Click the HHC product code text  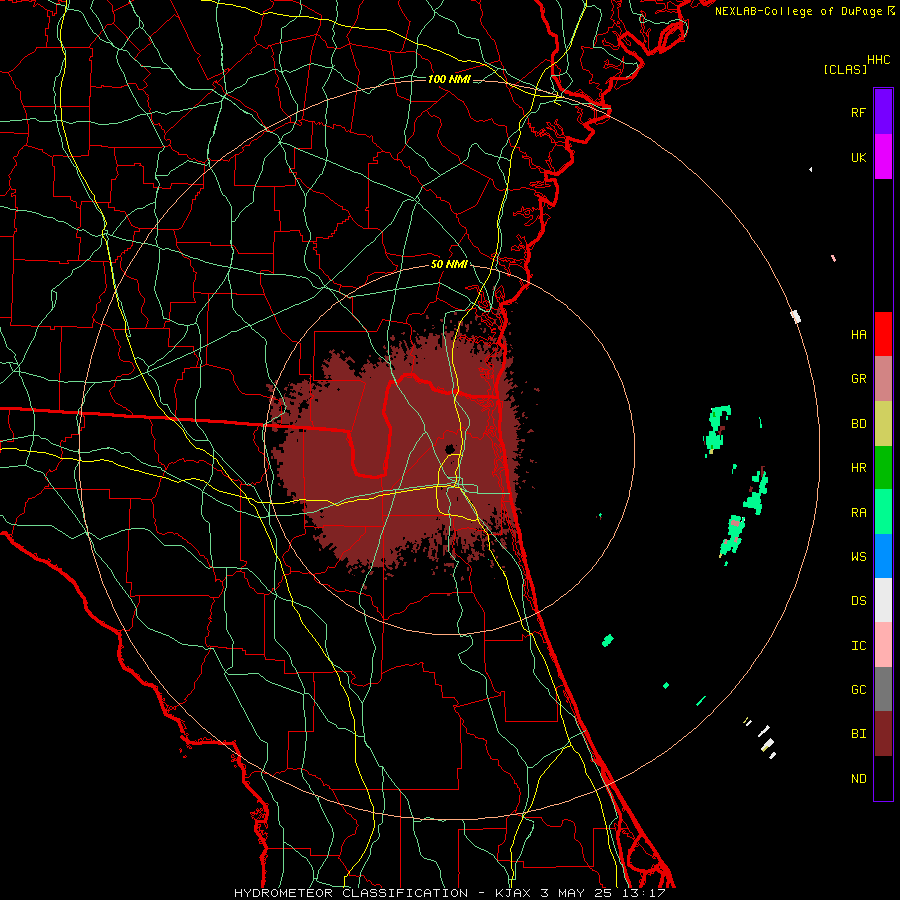tap(879, 60)
